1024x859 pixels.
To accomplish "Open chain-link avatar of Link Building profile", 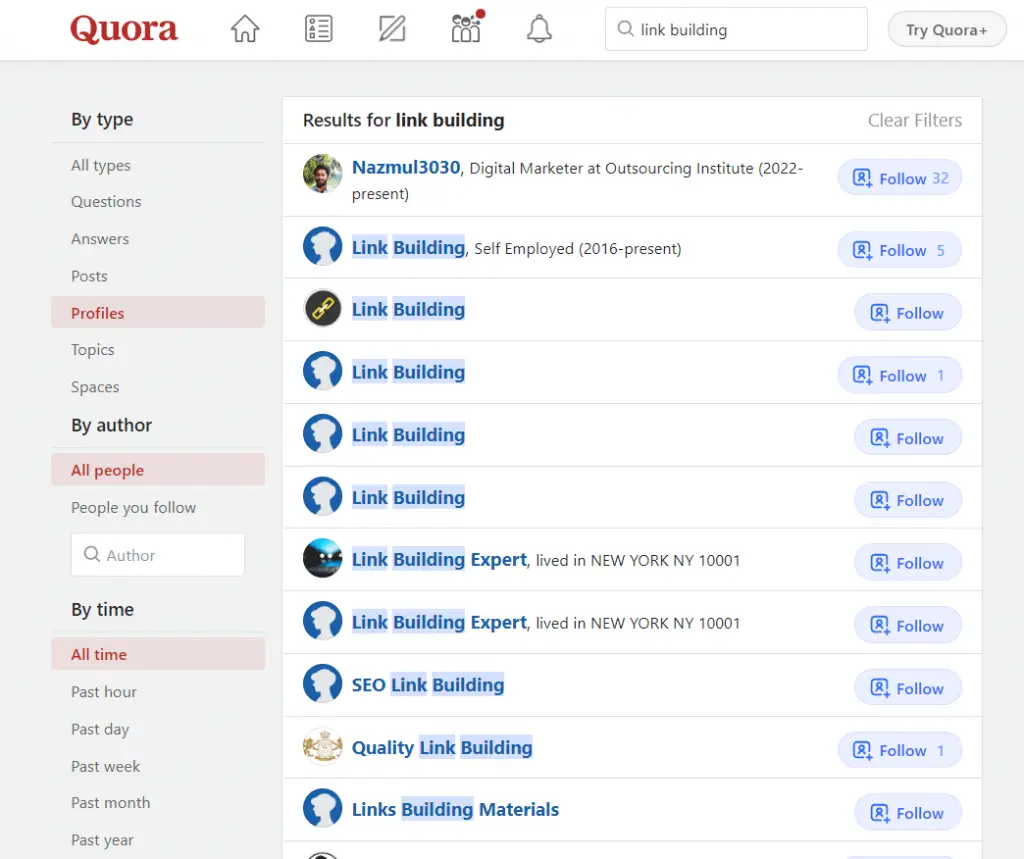I will [x=323, y=308].
